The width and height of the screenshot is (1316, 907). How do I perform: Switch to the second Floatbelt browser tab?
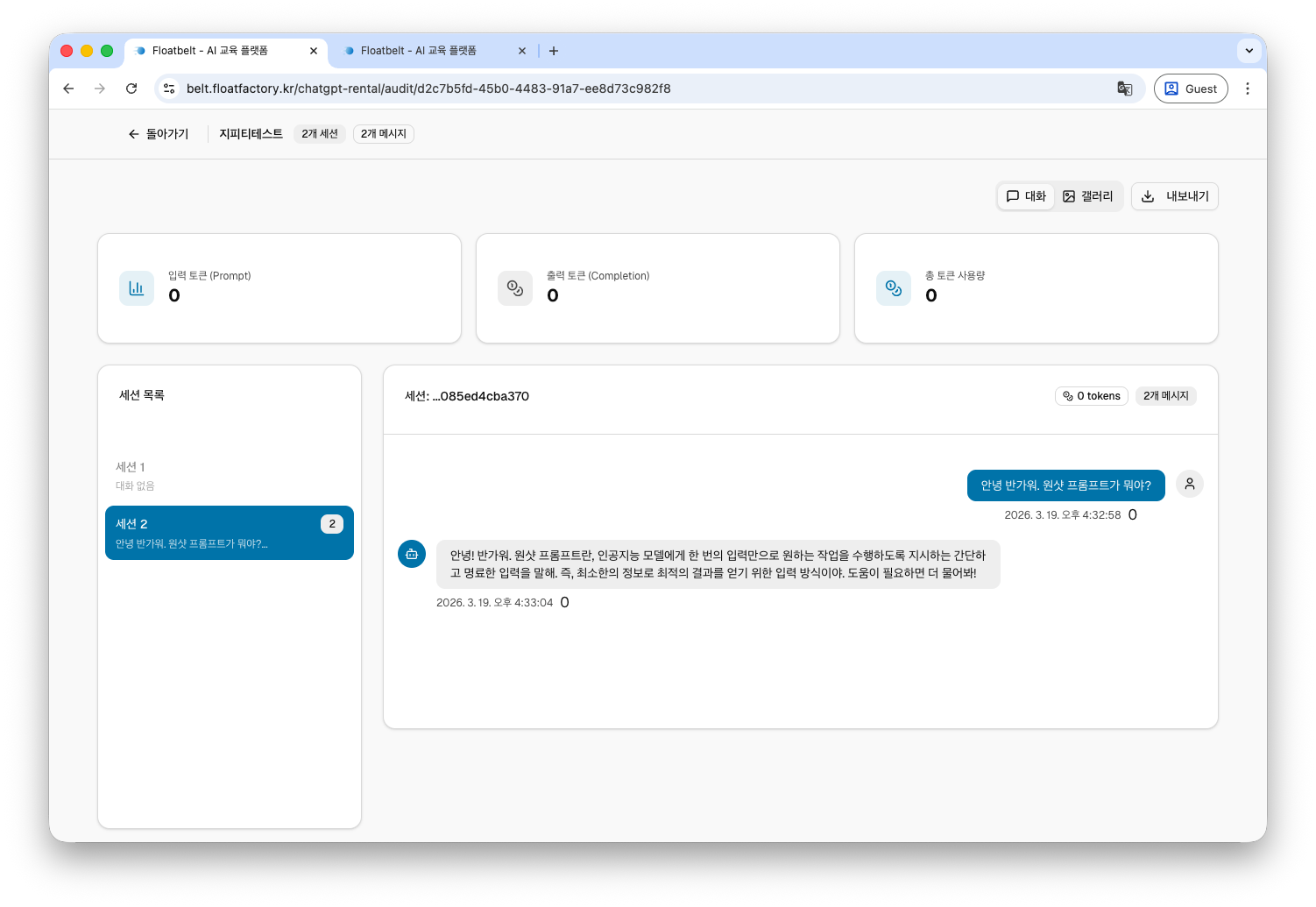click(x=429, y=51)
